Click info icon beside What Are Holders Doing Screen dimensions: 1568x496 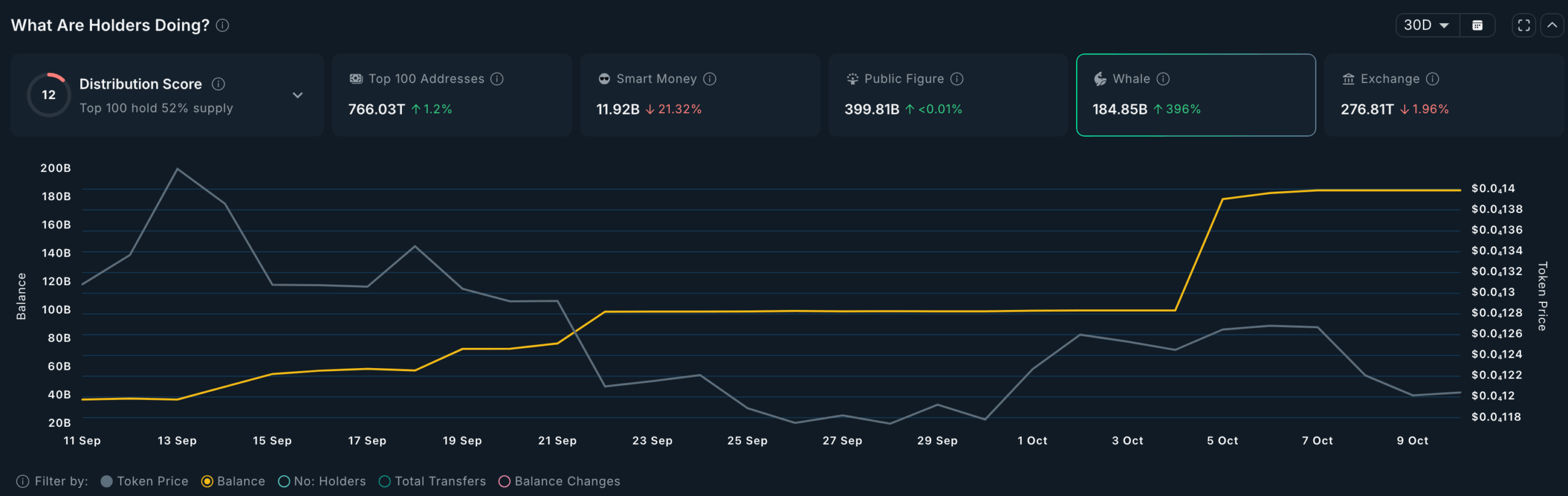(x=223, y=25)
